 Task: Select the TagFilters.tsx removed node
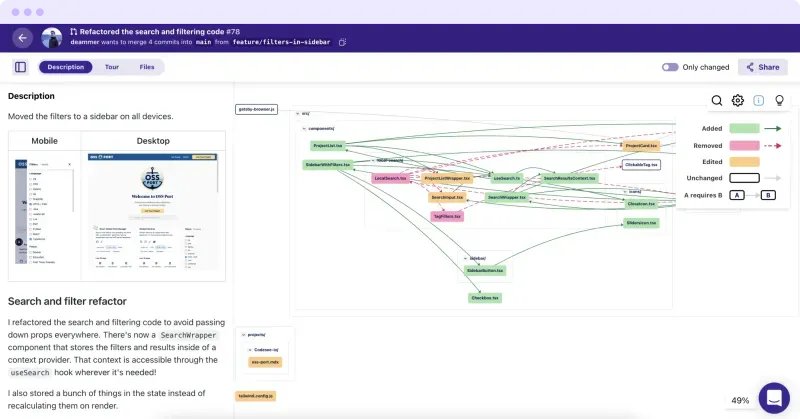[447, 216]
